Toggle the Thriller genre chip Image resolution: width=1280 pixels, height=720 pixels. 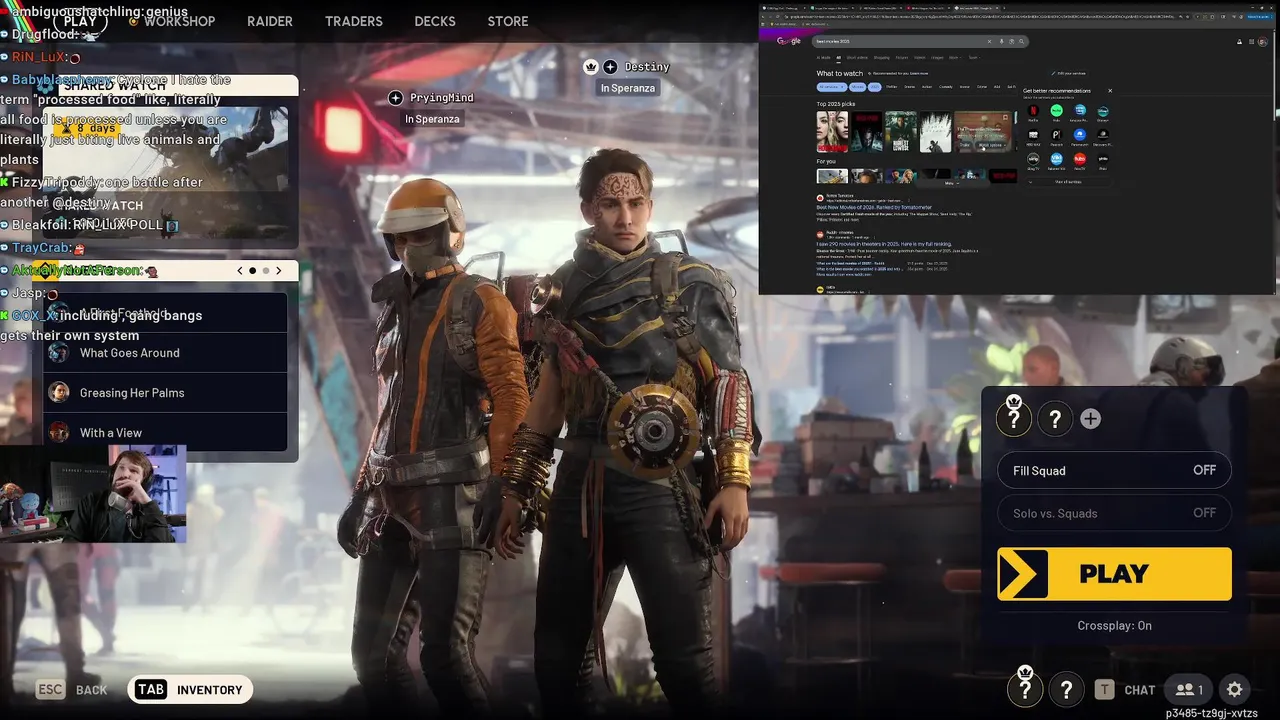891,87
